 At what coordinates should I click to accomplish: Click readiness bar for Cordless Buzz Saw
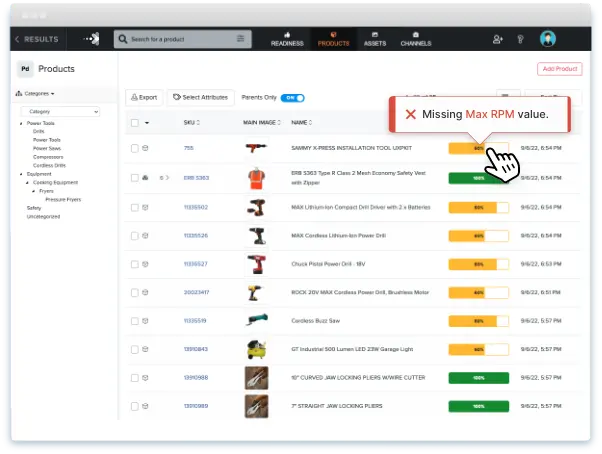click(x=479, y=321)
